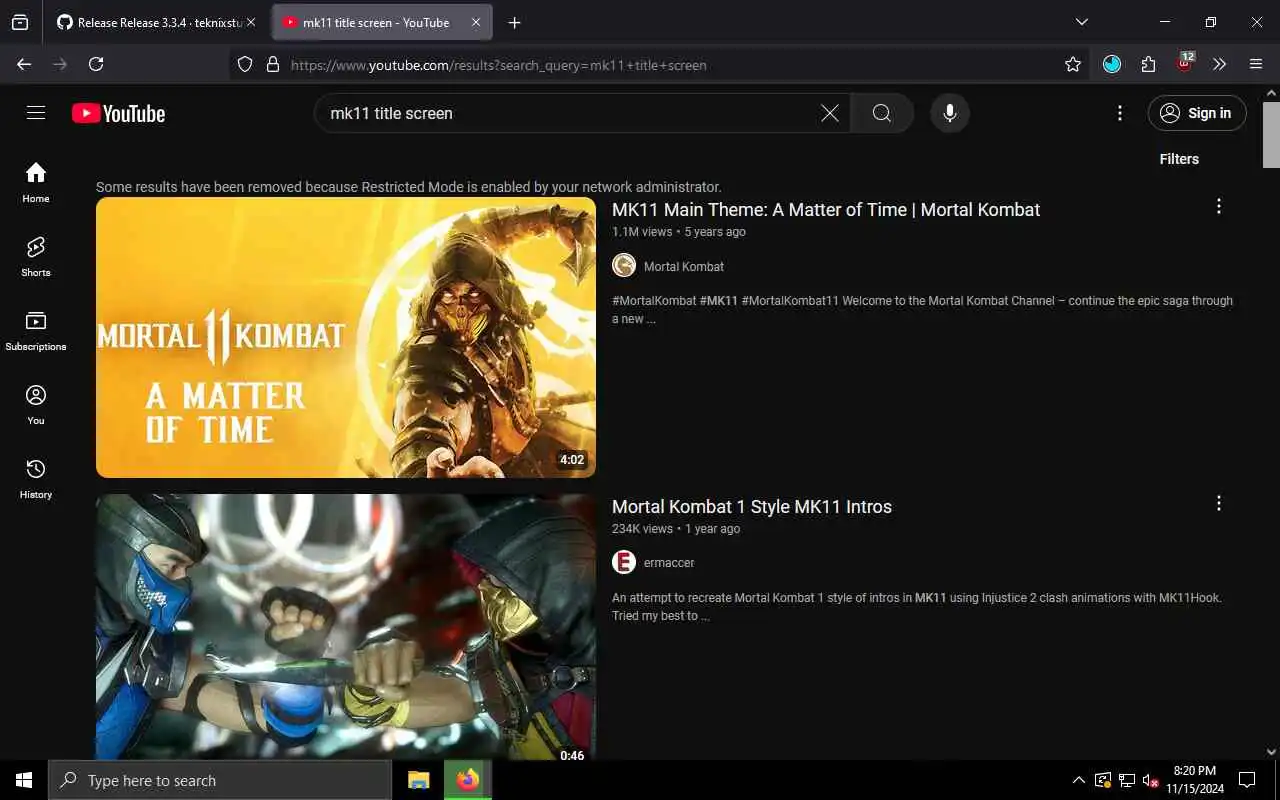Click the muted volume tray icon
The width and height of the screenshot is (1280, 800).
pyautogui.click(x=1150, y=780)
